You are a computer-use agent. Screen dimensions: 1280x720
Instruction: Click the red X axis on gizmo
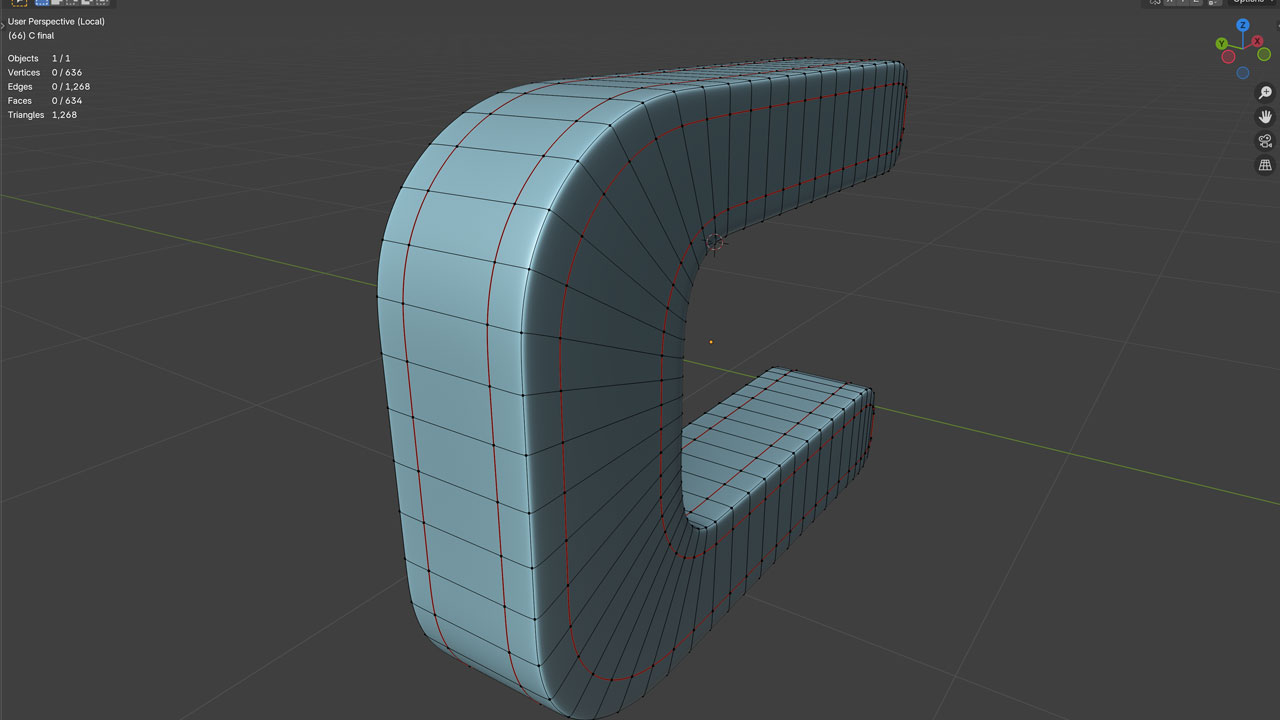(1257, 41)
